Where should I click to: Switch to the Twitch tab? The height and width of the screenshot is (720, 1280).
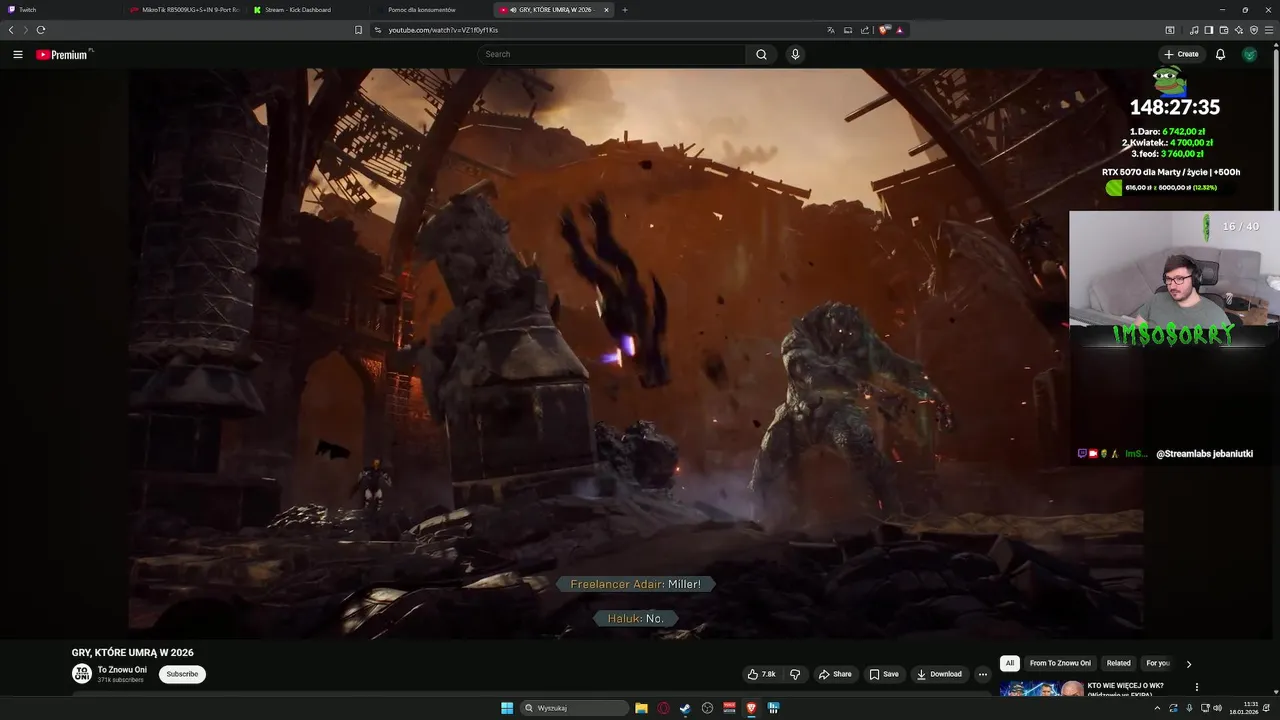(x=60, y=10)
